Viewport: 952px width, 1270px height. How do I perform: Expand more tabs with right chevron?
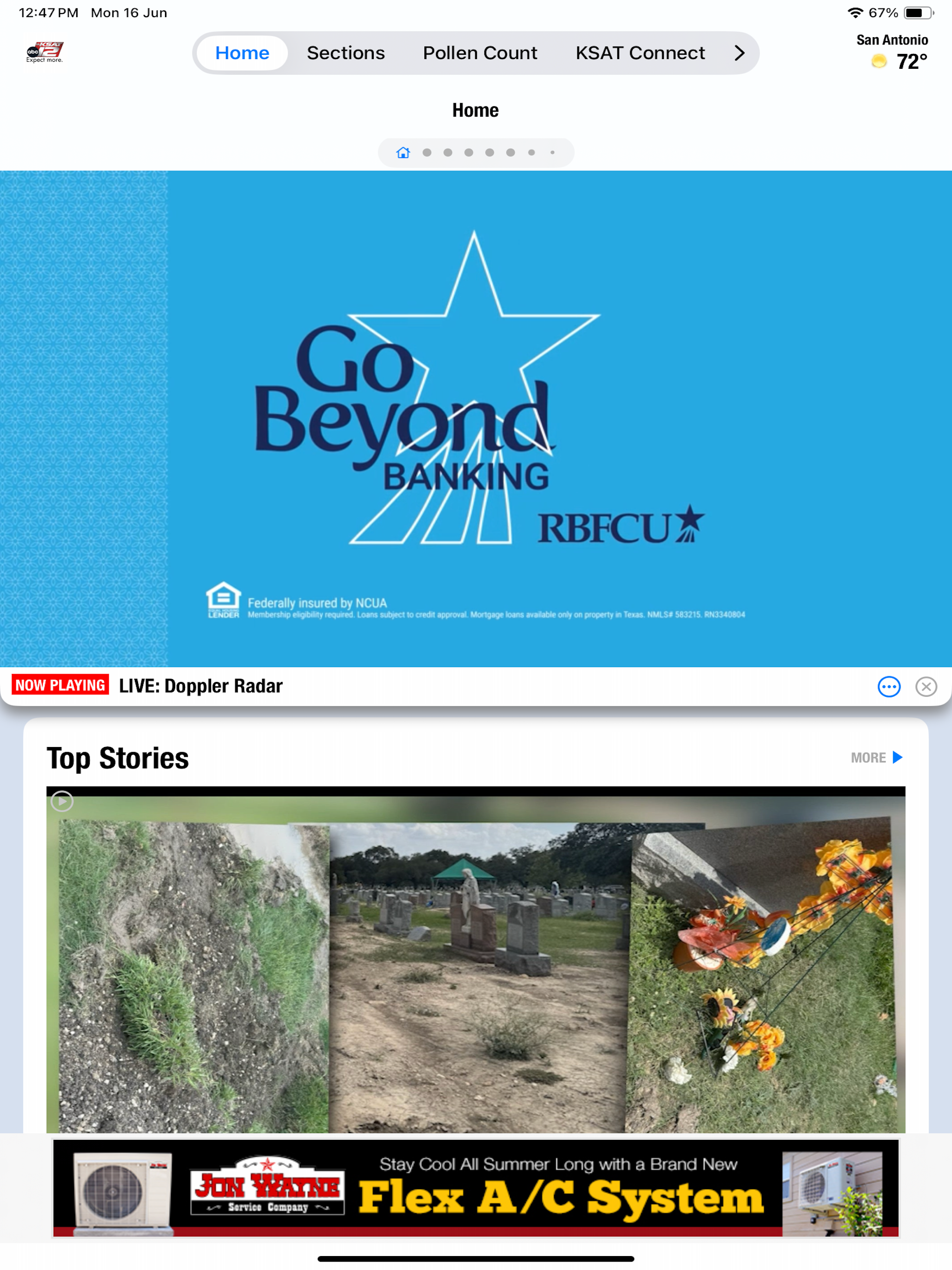[x=740, y=53]
